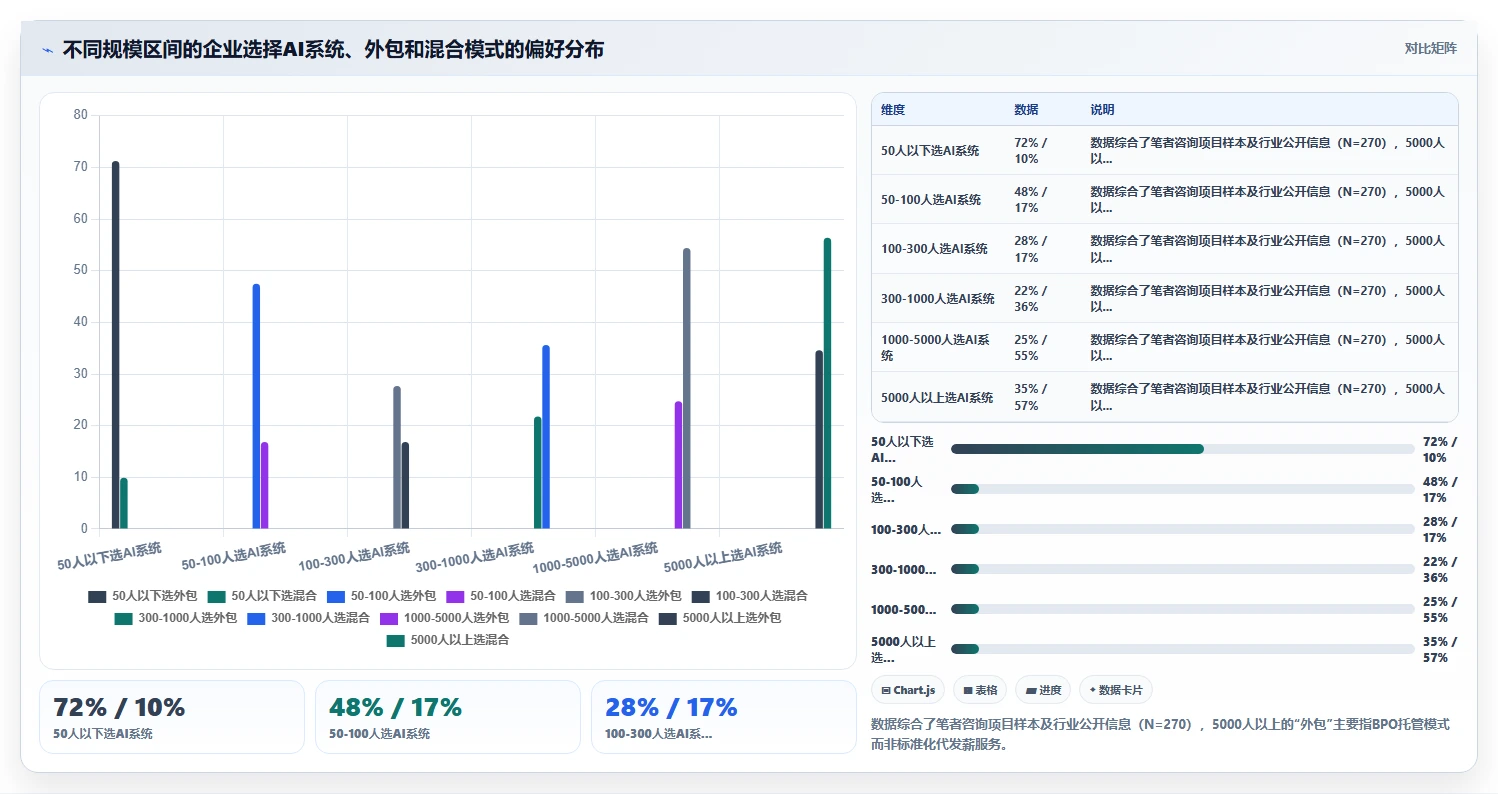1498x794 pixels.
Task: Toggle the 5000人以上选混合 legend item
Action: pyautogui.click(x=447, y=640)
